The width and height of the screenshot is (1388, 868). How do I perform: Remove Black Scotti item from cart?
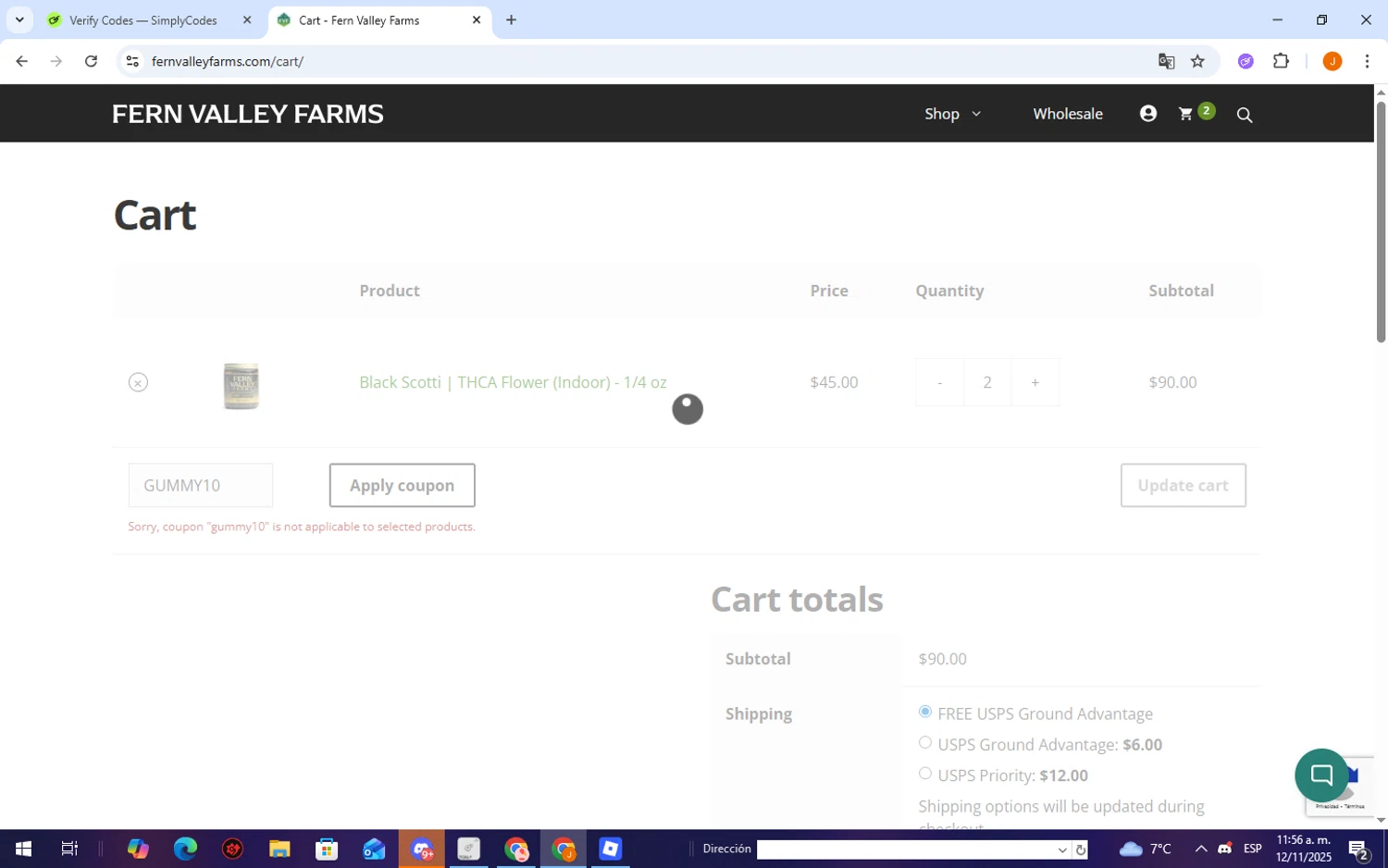click(138, 382)
